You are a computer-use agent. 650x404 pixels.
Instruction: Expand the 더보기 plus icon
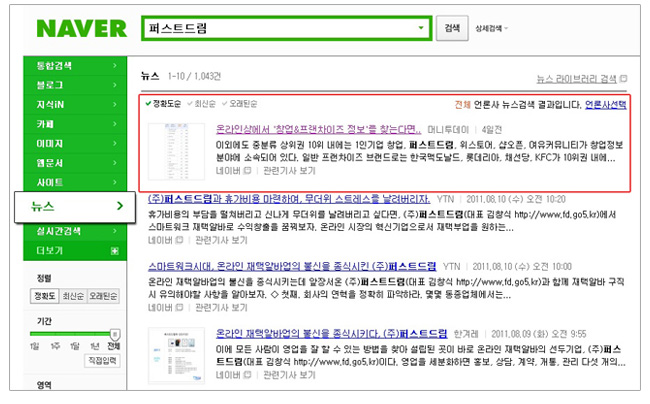[x=115, y=251]
